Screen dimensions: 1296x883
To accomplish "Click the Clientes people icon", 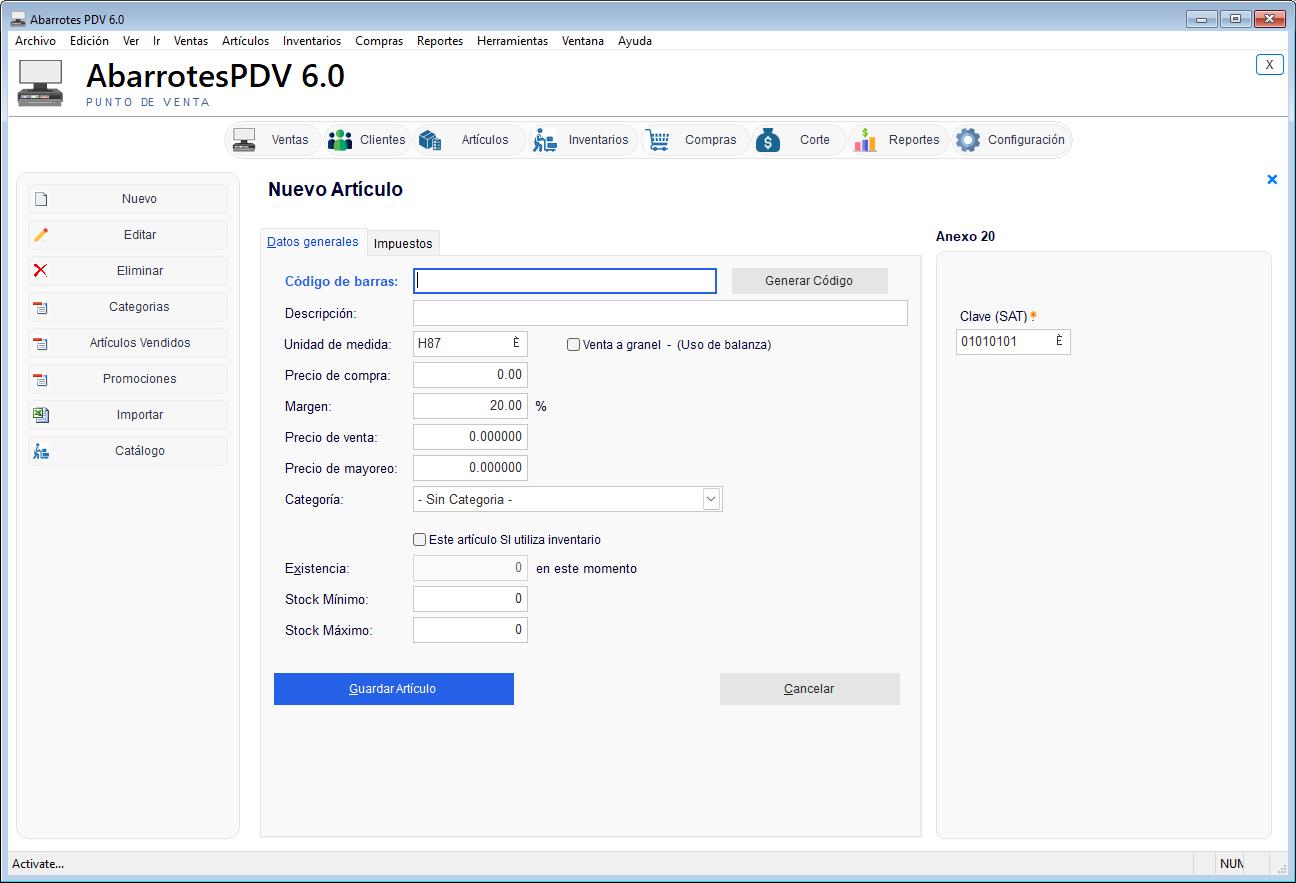I will point(340,140).
